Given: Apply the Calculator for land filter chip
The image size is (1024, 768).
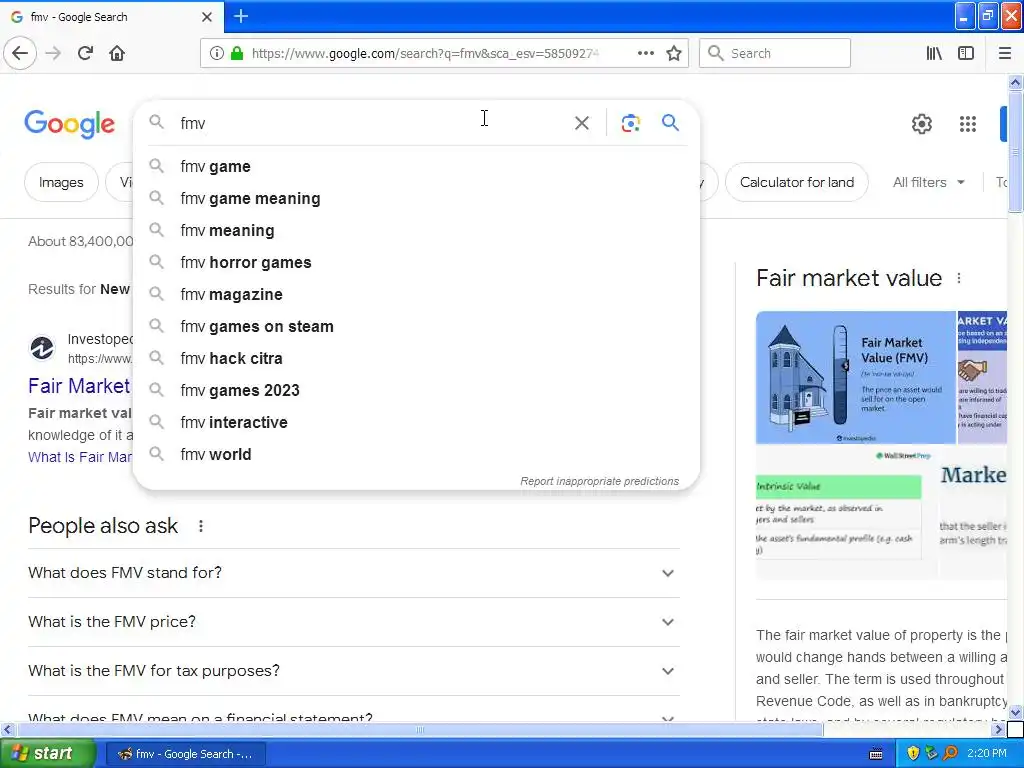Looking at the screenshot, I should point(797,182).
